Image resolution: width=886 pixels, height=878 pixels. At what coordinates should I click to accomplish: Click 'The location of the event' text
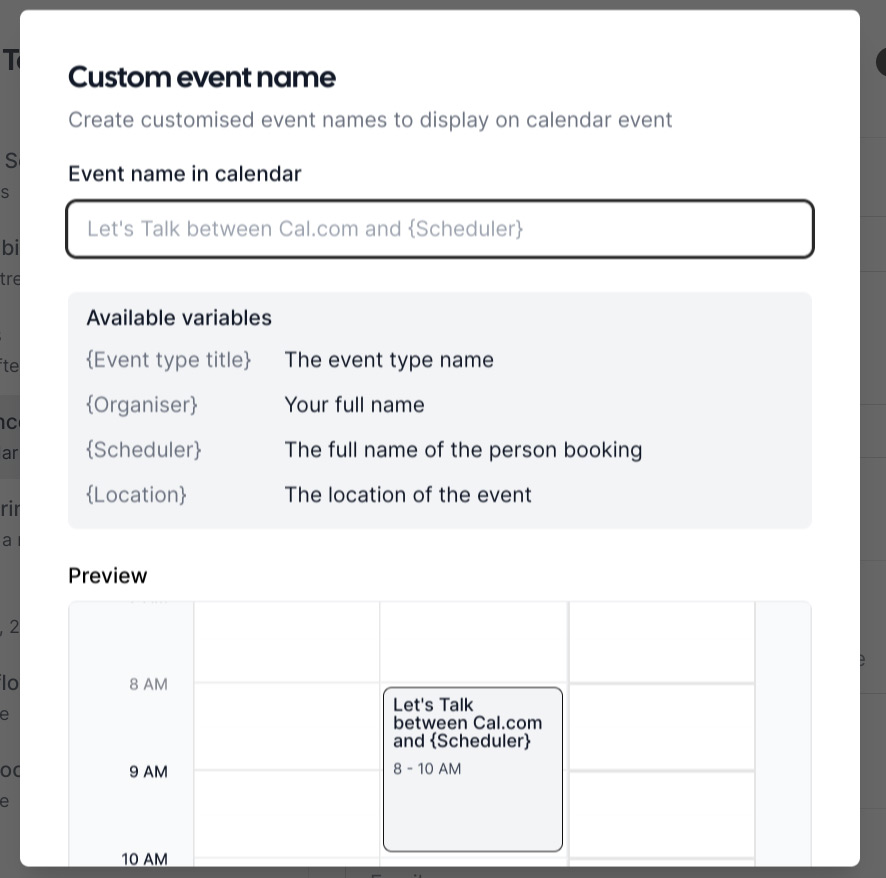(x=408, y=494)
